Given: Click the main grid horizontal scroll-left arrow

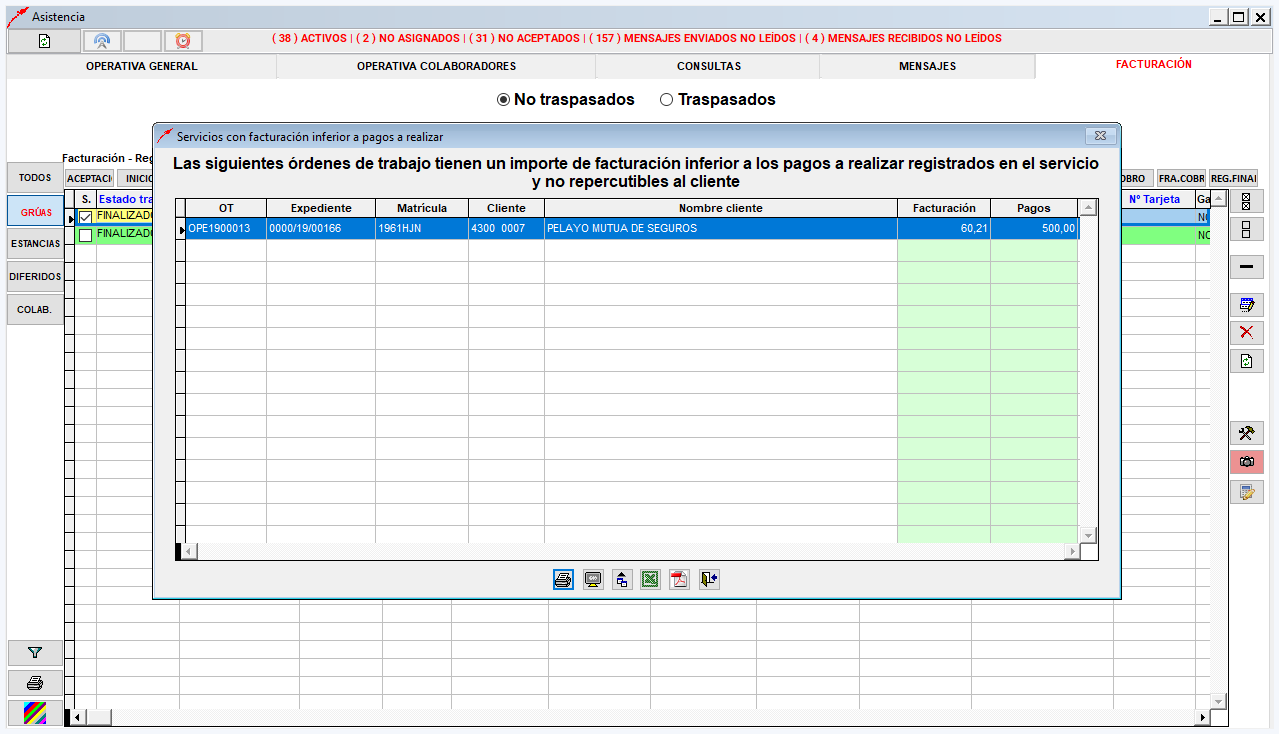Looking at the screenshot, I should tap(76, 717).
